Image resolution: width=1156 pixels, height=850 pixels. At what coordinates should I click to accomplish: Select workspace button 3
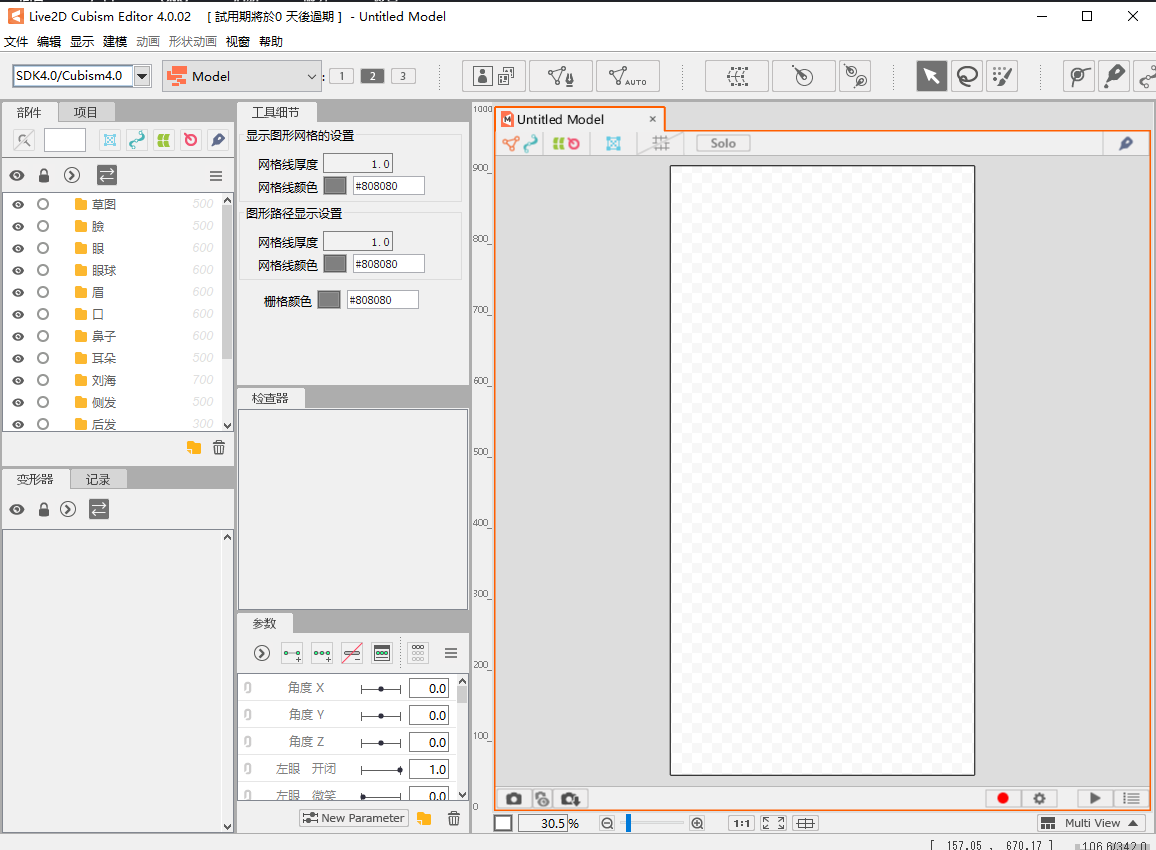[x=403, y=76]
